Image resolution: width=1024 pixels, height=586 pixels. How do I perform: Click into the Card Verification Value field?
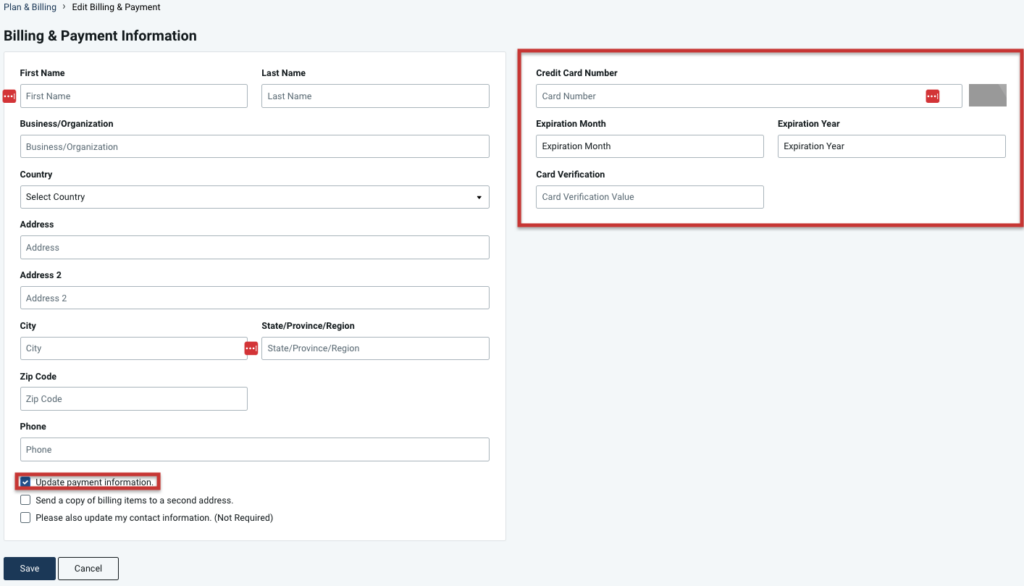pyautogui.click(x=649, y=197)
